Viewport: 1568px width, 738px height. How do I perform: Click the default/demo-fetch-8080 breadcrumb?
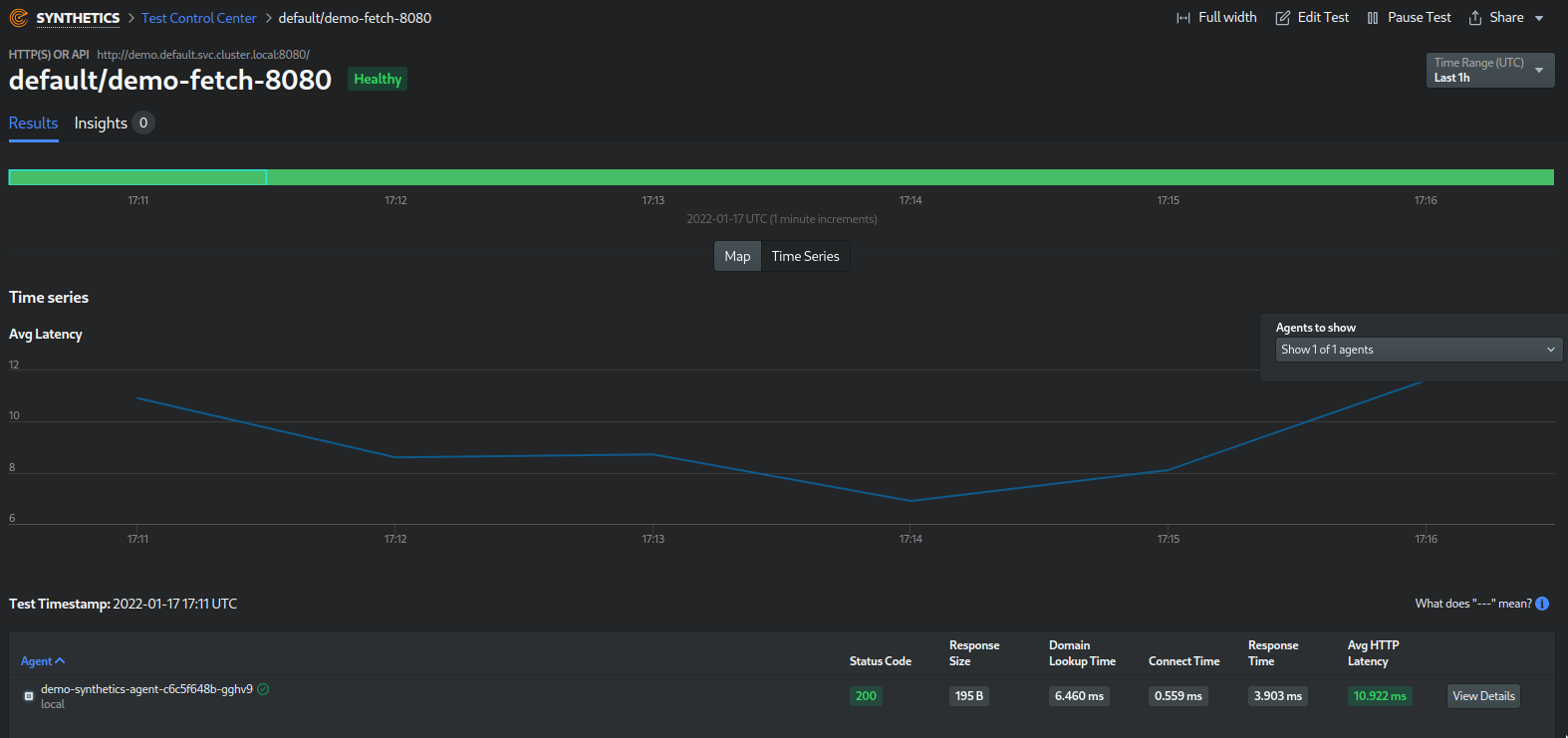355,18
